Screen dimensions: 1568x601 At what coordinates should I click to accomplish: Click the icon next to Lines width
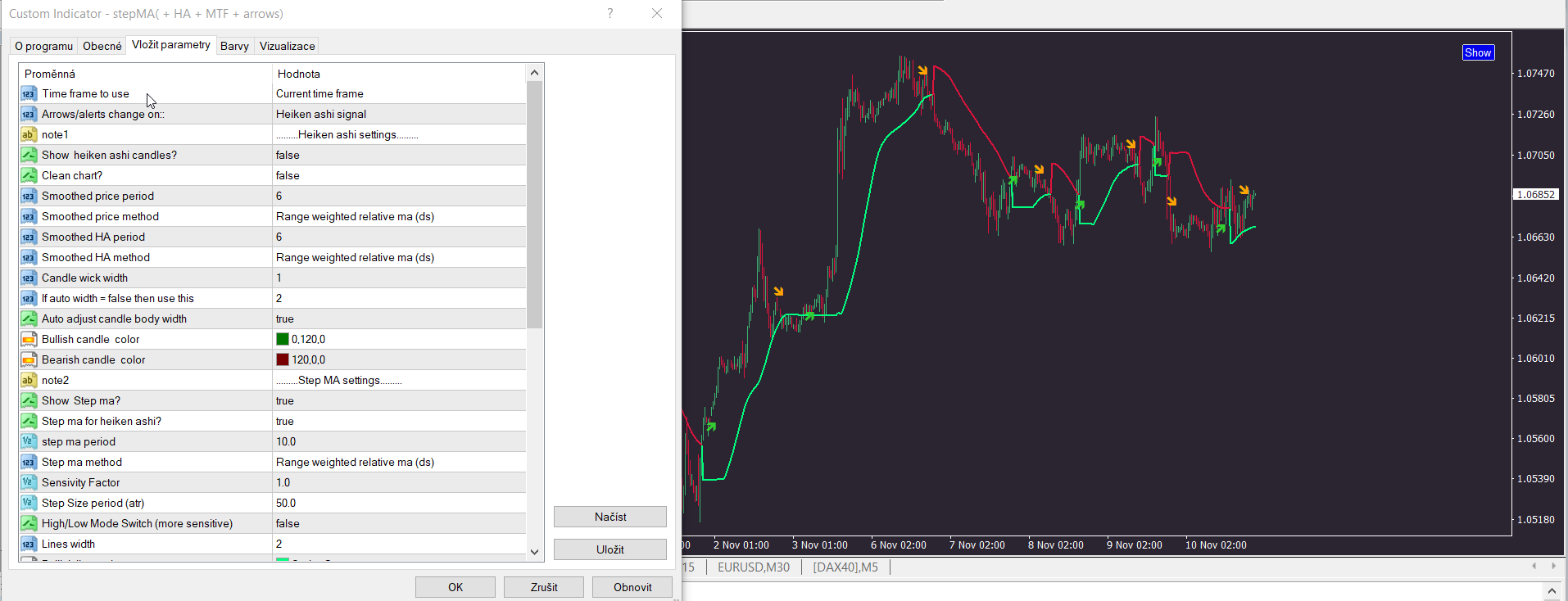pos(29,544)
